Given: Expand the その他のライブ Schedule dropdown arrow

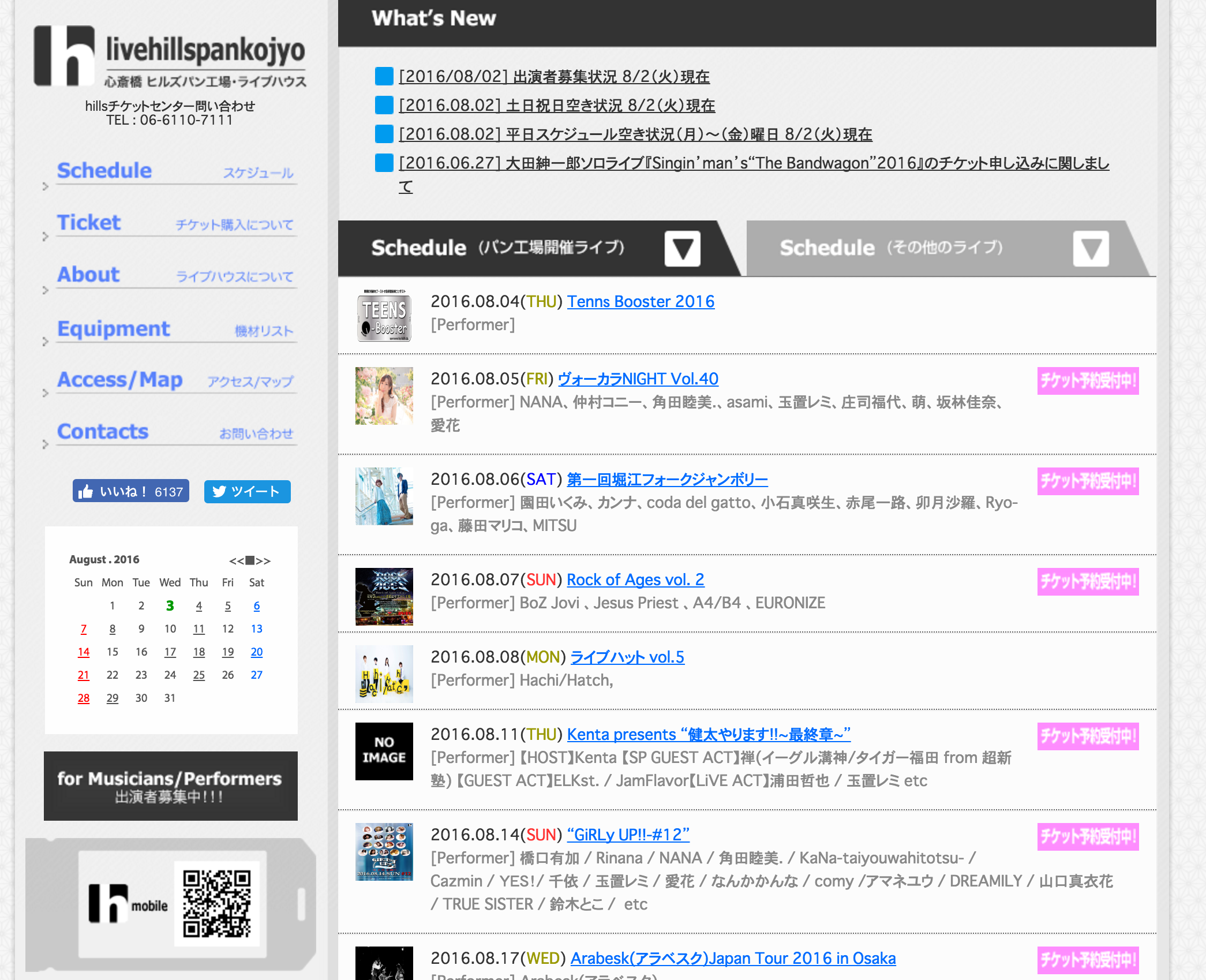Looking at the screenshot, I should pyautogui.click(x=1090, y=249).
